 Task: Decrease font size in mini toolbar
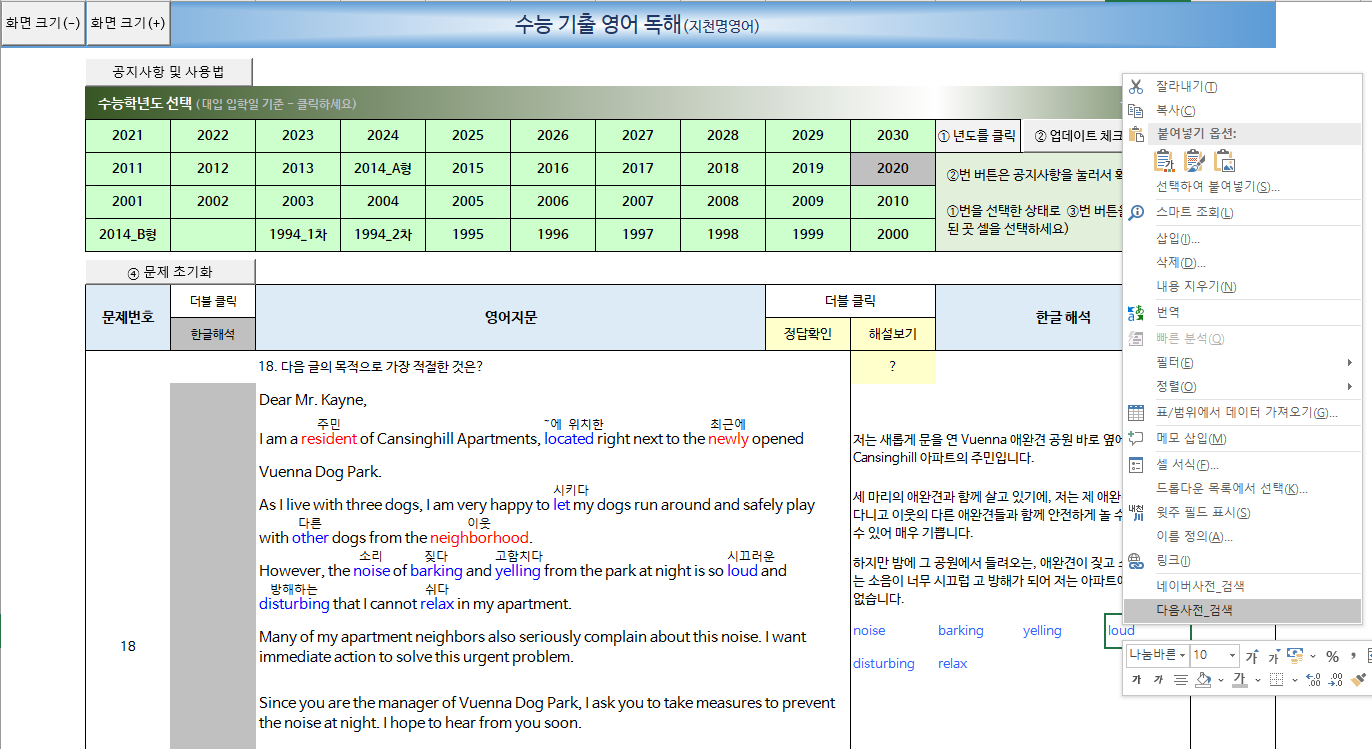pyautogui.click(x=1275, y=656)
